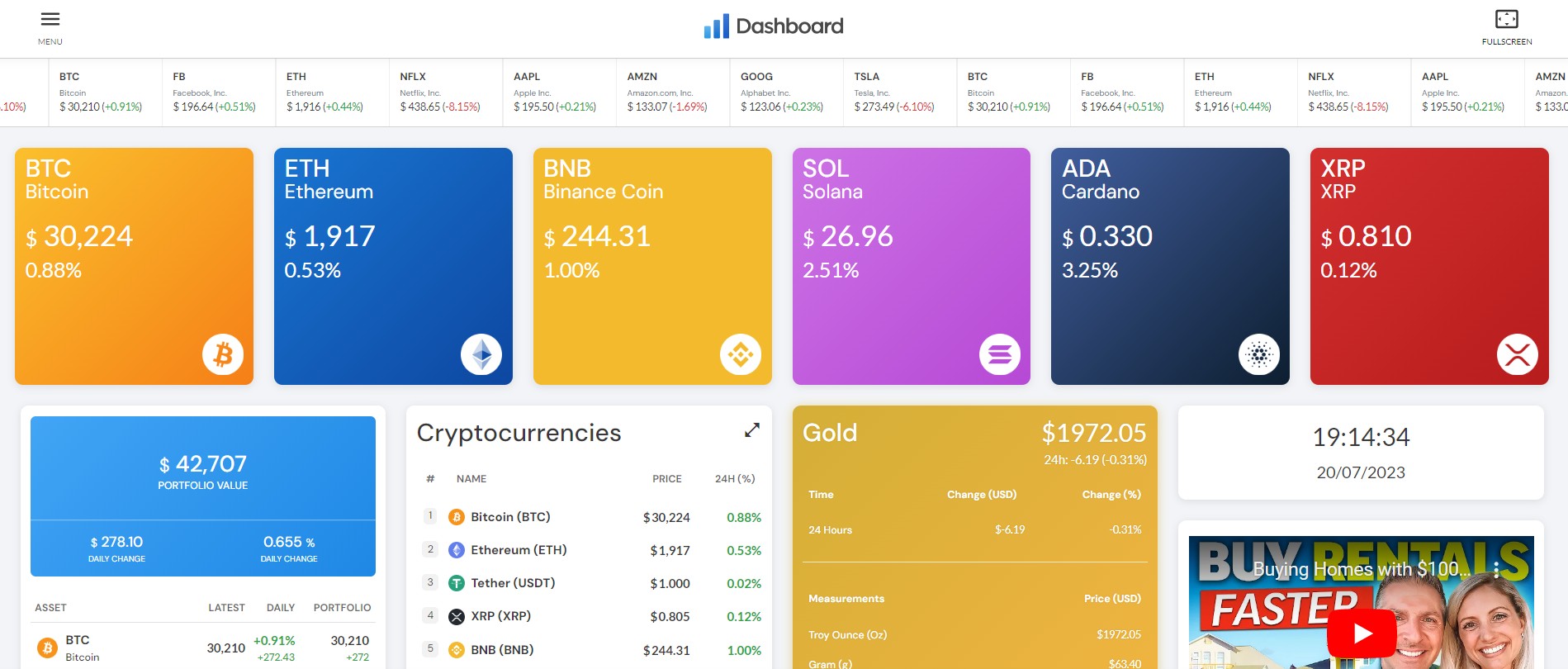Select AMZN Amazon.com ticker item
The width and height of the screenshot is (1568, 669).
click(x=673, y=93)
